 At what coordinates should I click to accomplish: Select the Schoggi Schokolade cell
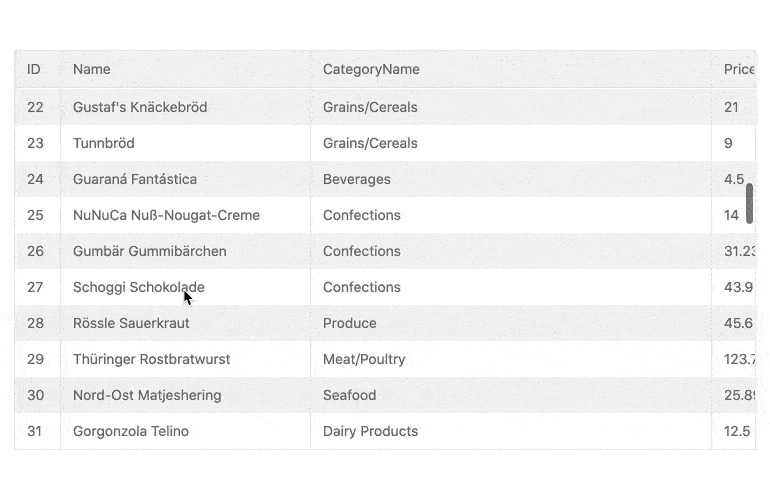(138, 287)
